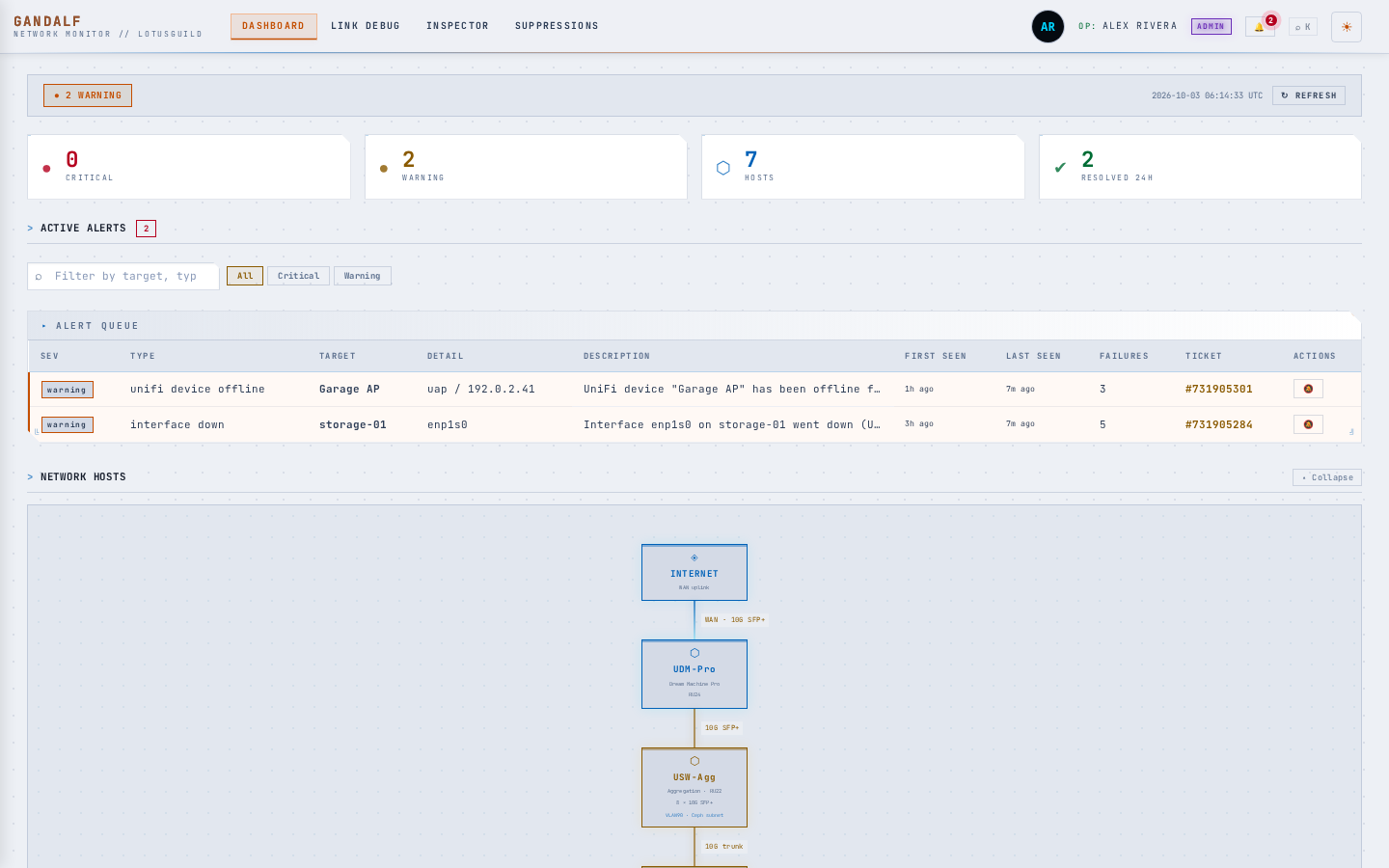Select the UDM-Pro host node

pos(694,674)
